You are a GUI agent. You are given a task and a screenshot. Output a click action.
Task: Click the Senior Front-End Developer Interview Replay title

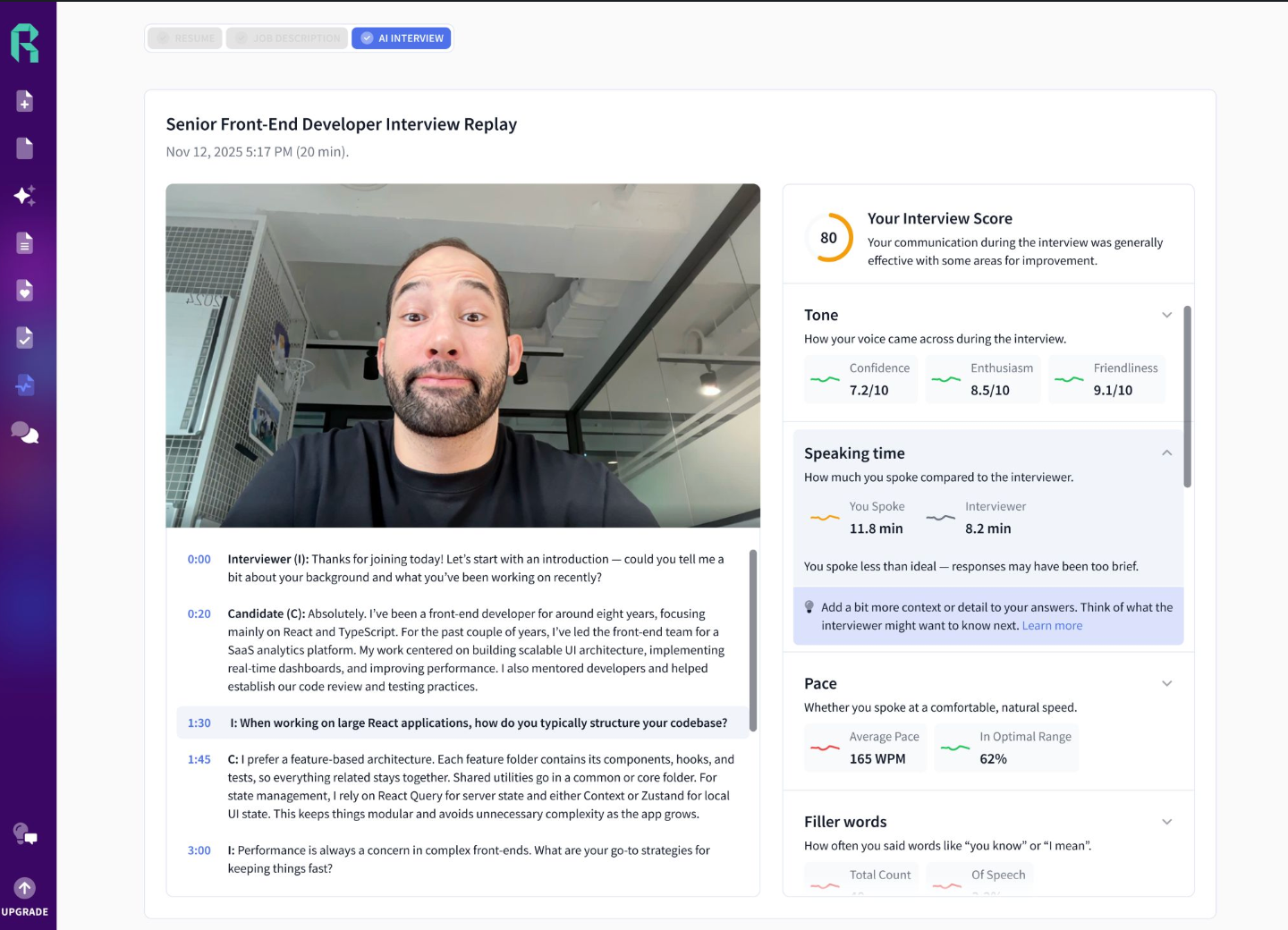[x=342, y=125]
